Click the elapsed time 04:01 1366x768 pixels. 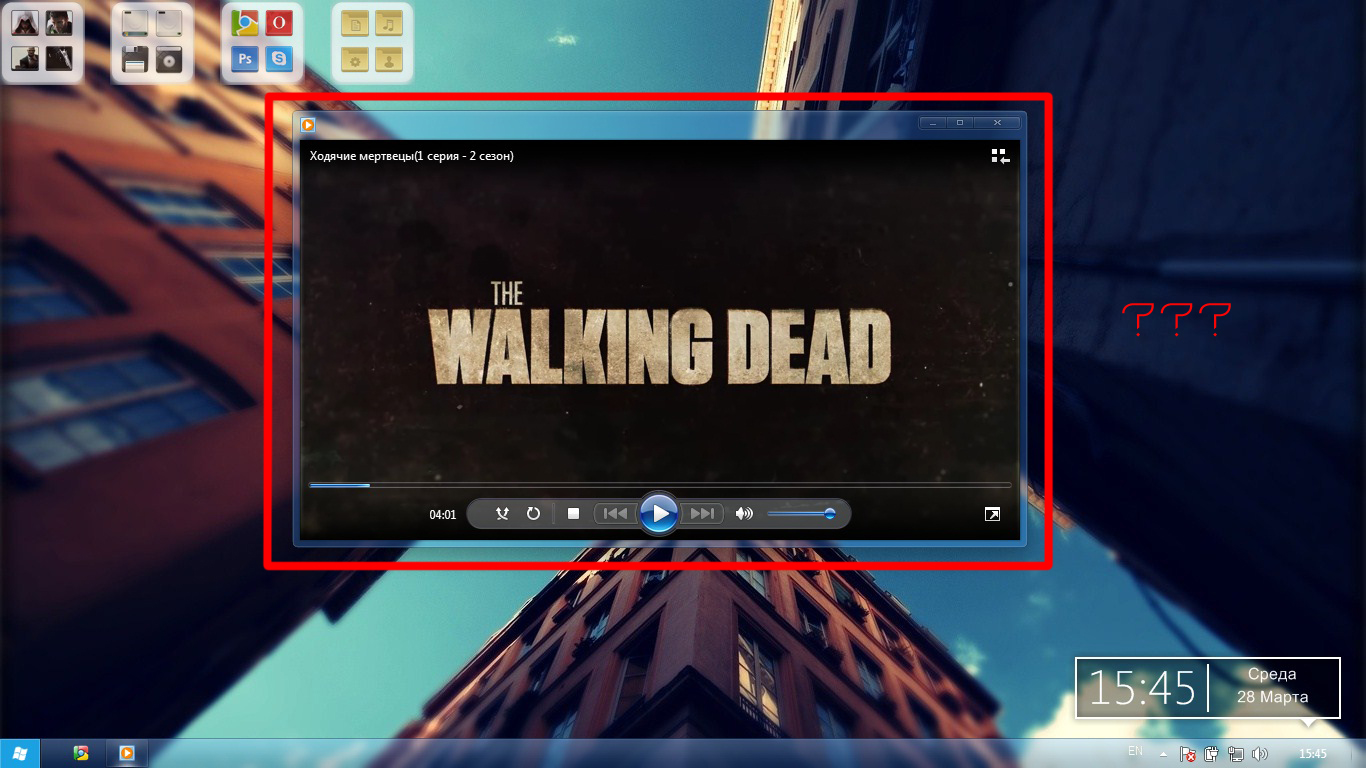click(x=443, y=515)
